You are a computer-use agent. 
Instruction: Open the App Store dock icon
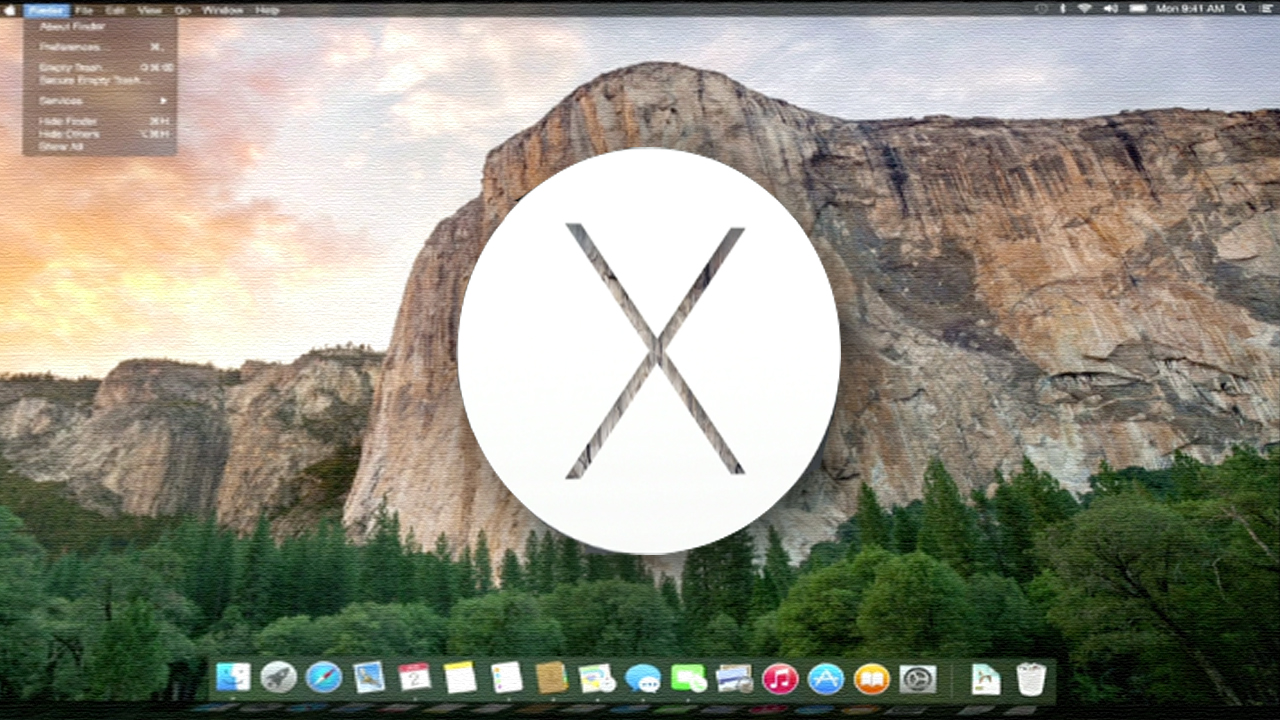click(x=826, y=678)
